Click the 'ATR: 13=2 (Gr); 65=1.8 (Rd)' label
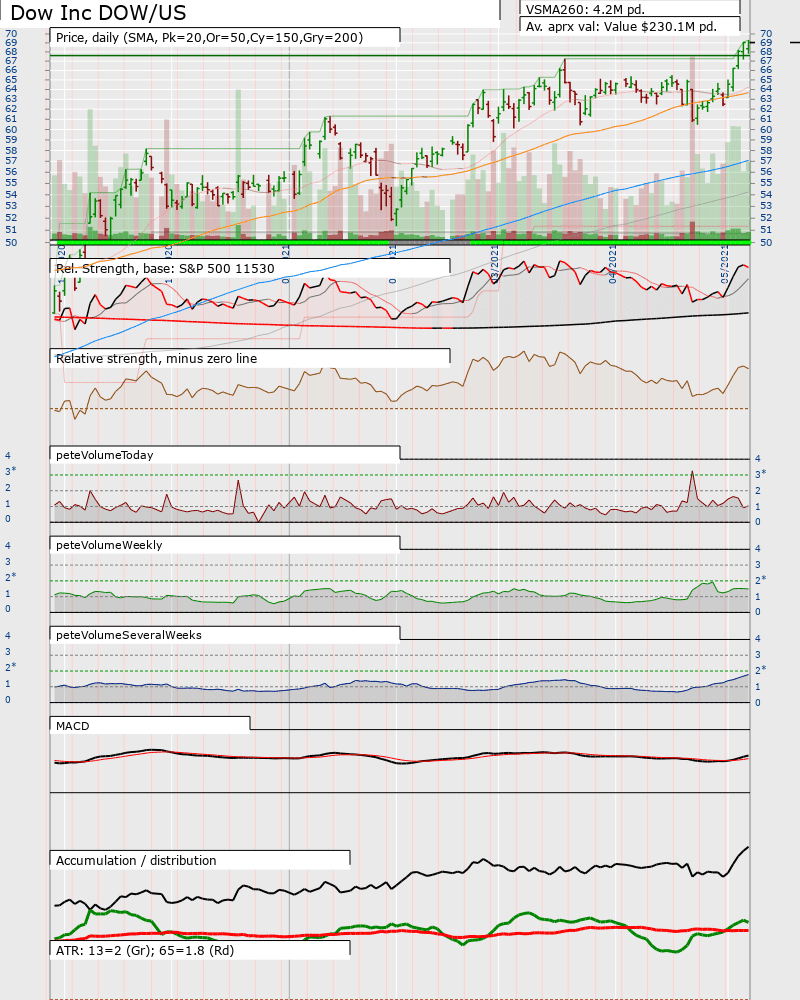 145,950
